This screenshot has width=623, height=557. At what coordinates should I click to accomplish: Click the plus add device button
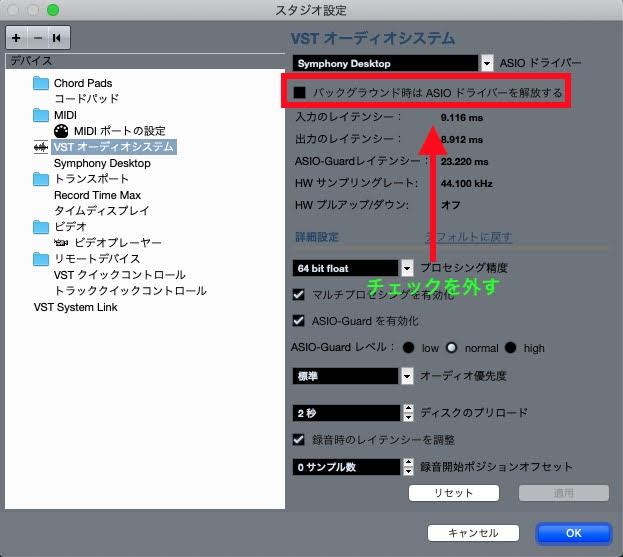pyautogui.click(x=16, y=38)
